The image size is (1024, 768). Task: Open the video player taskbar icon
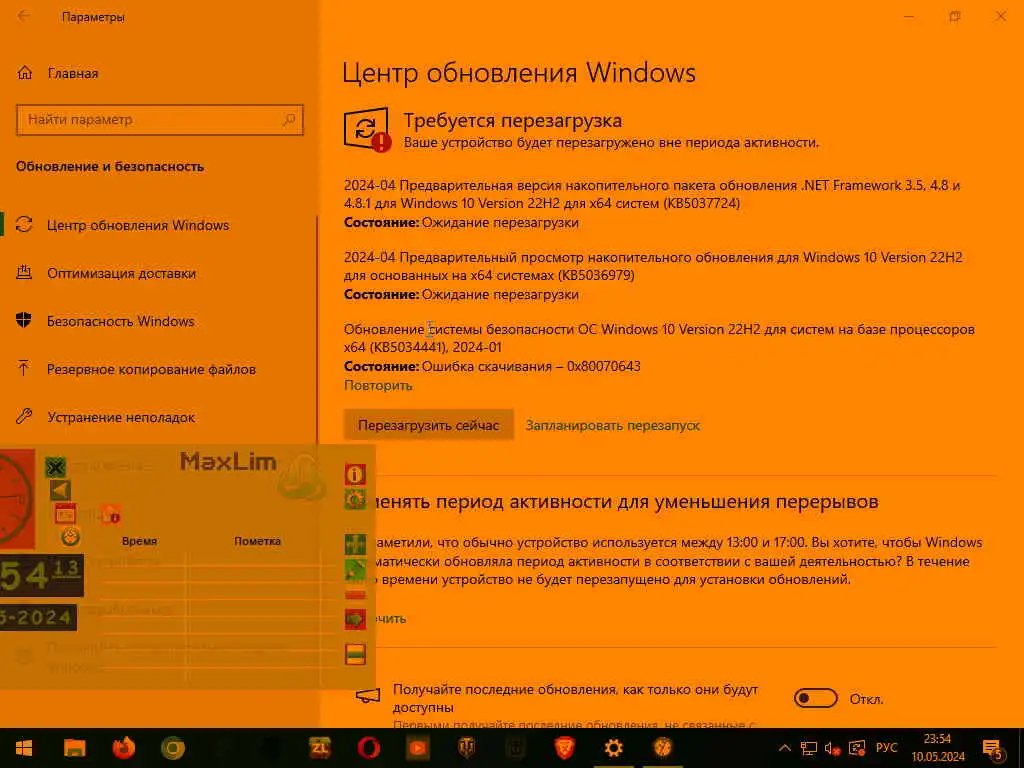coord(417,748)
